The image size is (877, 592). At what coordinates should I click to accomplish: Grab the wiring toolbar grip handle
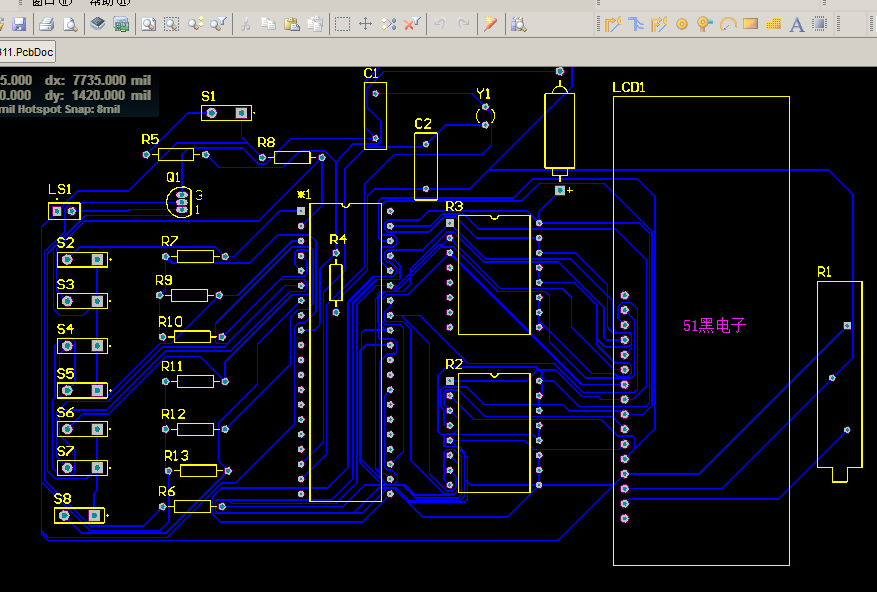[x=598, y=24]
